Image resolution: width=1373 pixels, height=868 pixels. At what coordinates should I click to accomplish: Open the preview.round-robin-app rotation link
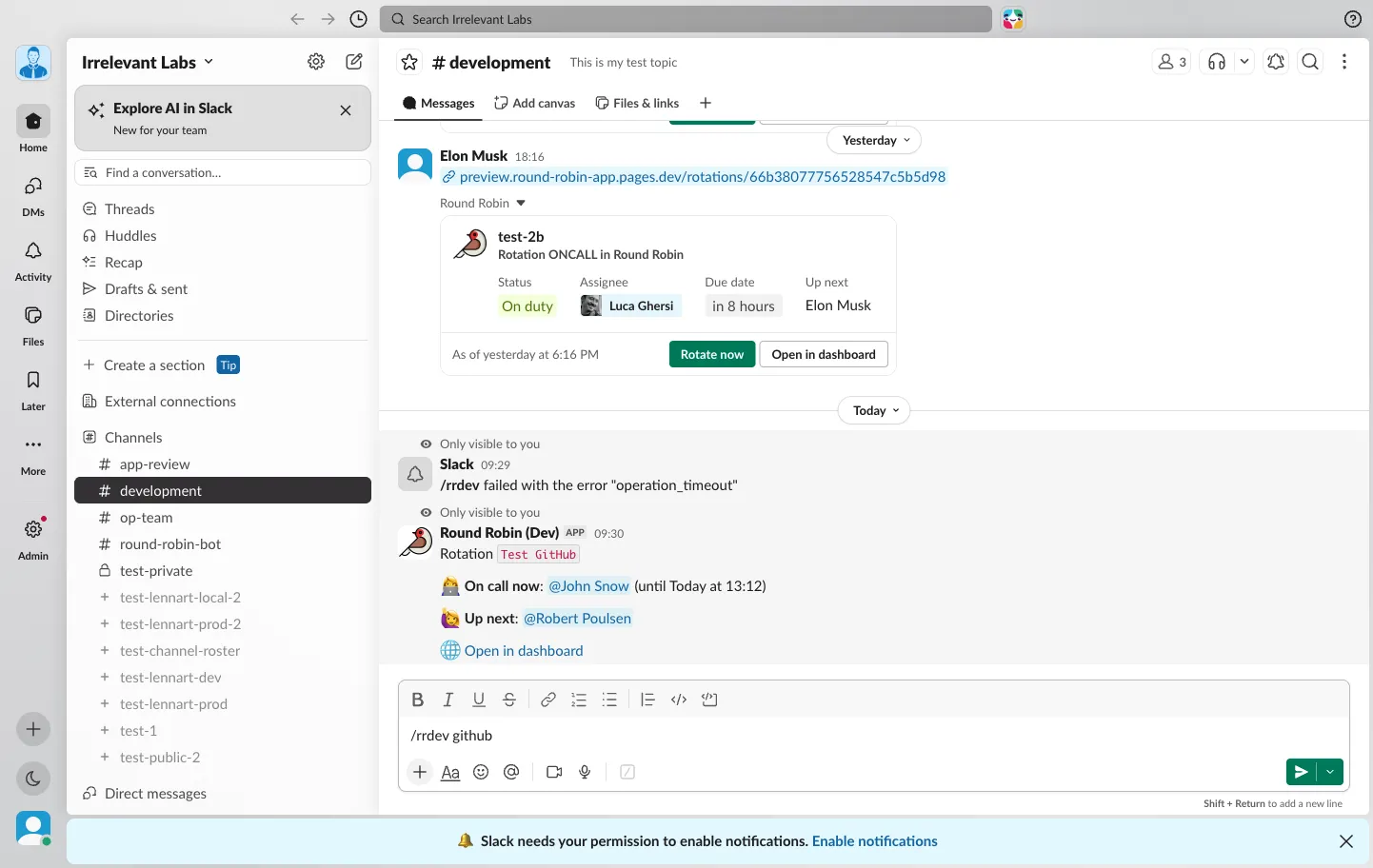pyautogui.click(x=702, y=176)
